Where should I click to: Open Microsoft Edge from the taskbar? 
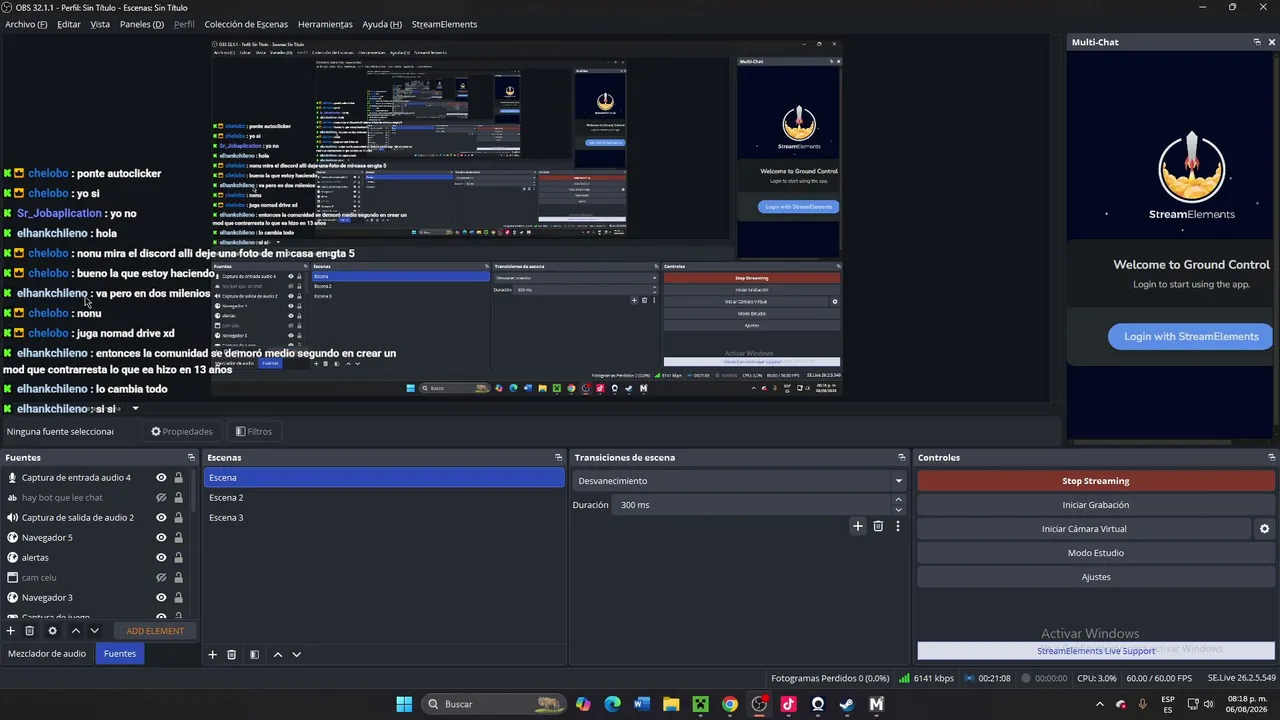(x=613, y=704)
